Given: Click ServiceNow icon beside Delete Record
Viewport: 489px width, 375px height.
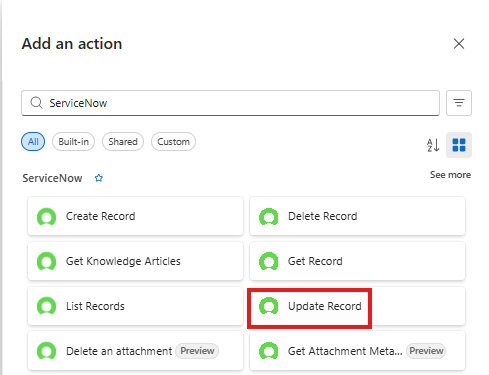Looking at the screenshot, I should pyautogui.click(x=268, y=216).
